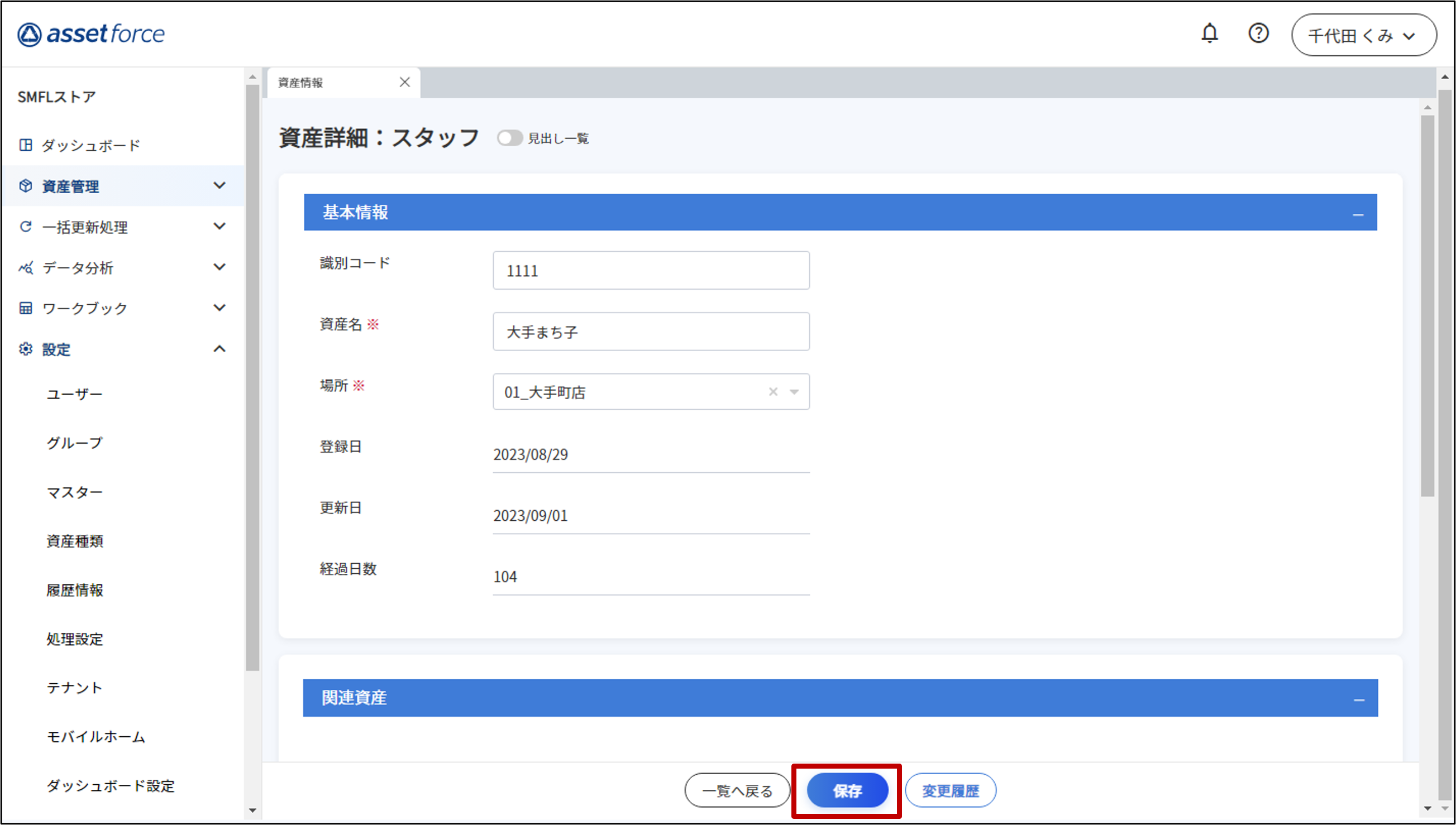Click the 設定 gear icon

click(x=26, y=349)
